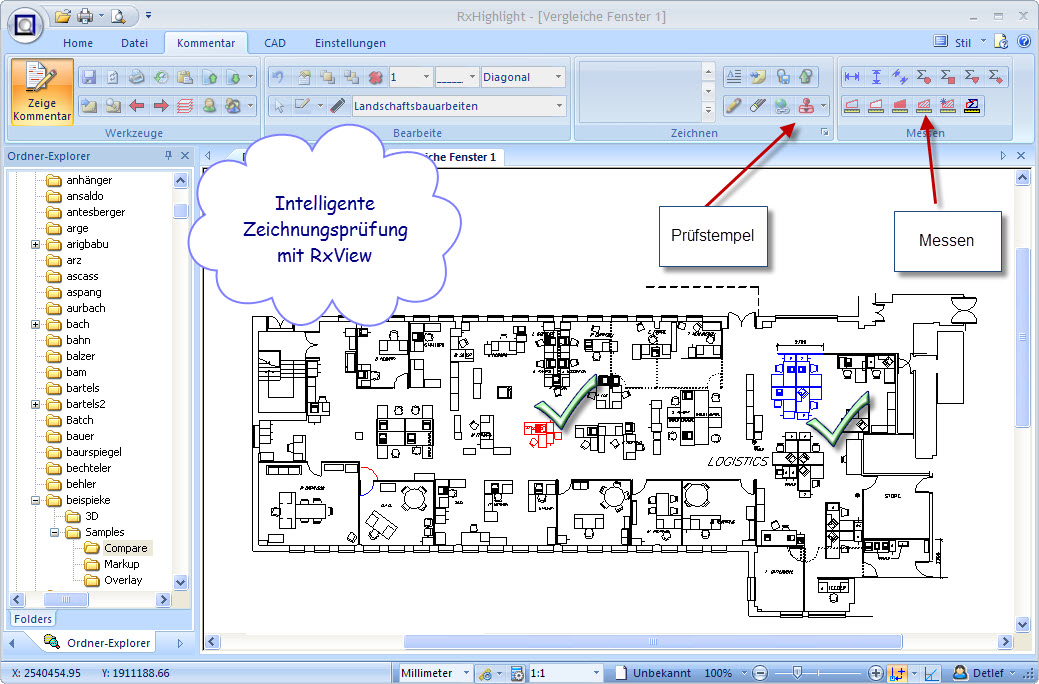Screen dimensions: 1039x684
Task: Toggle the axis graph icon in status bar
Action: click(931, 673)
